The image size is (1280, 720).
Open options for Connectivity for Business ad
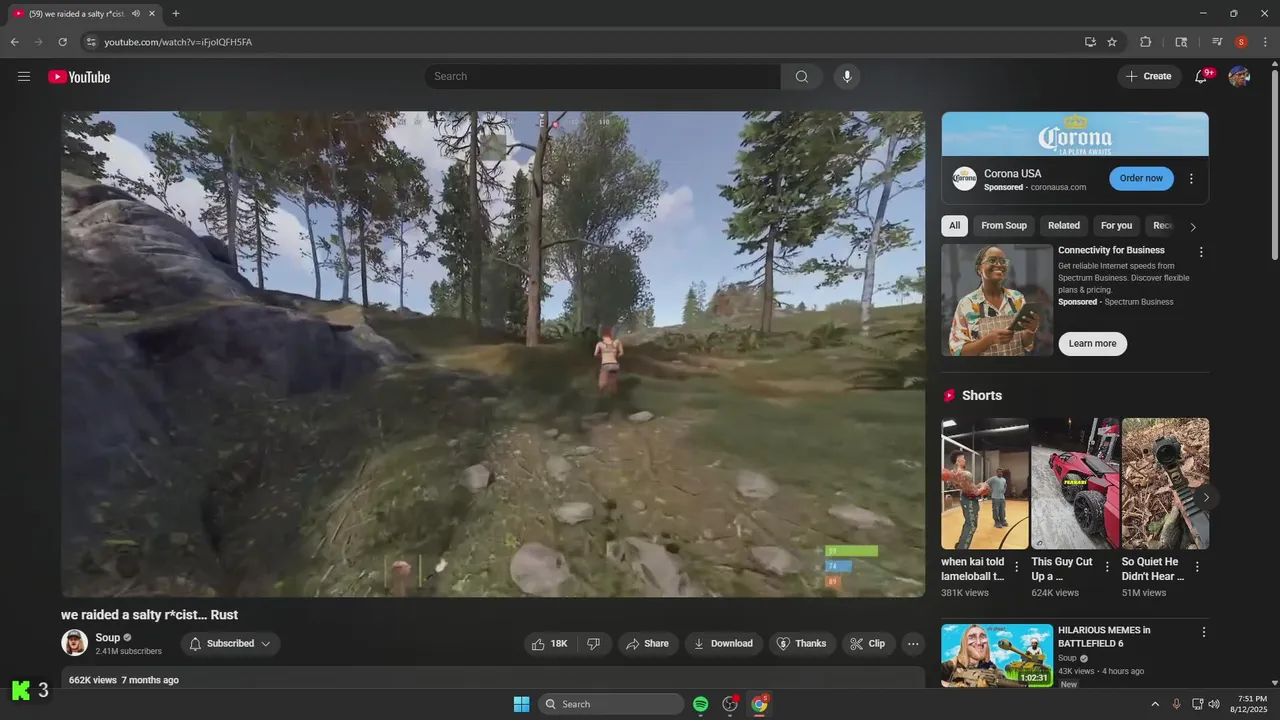(1201, 252)
